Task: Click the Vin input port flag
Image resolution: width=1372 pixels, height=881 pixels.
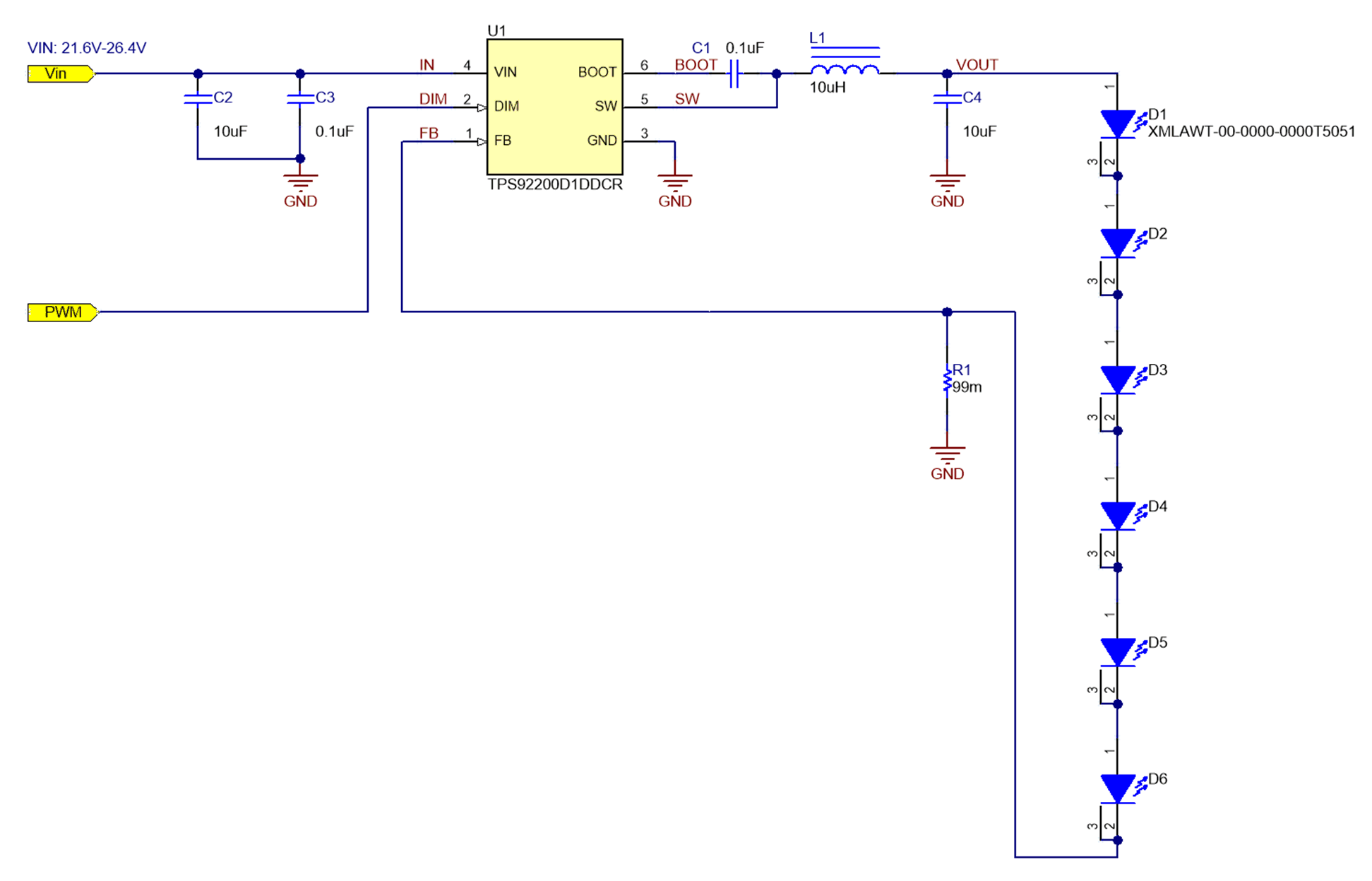Action: pyautogui.click(x=59, y=73)
